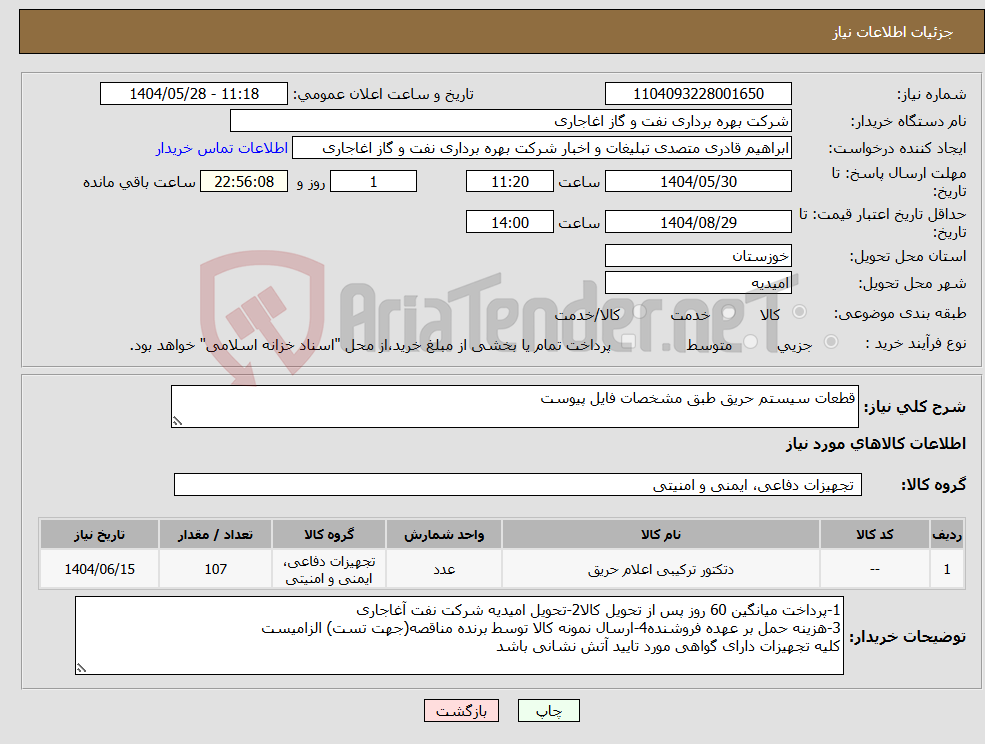Viewport: 985px width, 744px height.
Task: Click the ساعت field showing 14:00
Action: pos(510,221)
